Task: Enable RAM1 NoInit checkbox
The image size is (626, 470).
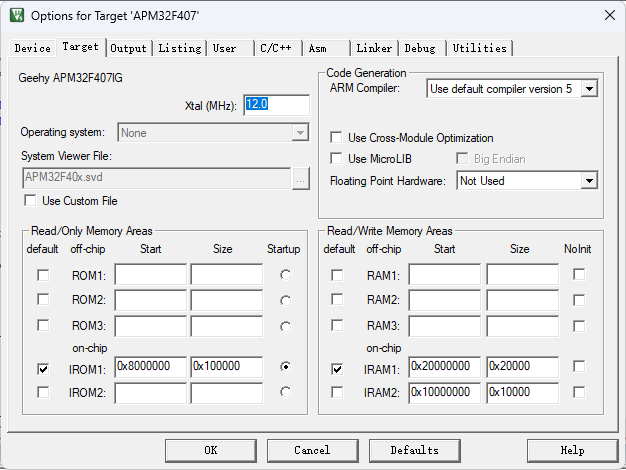Action: tap(579, 274)
